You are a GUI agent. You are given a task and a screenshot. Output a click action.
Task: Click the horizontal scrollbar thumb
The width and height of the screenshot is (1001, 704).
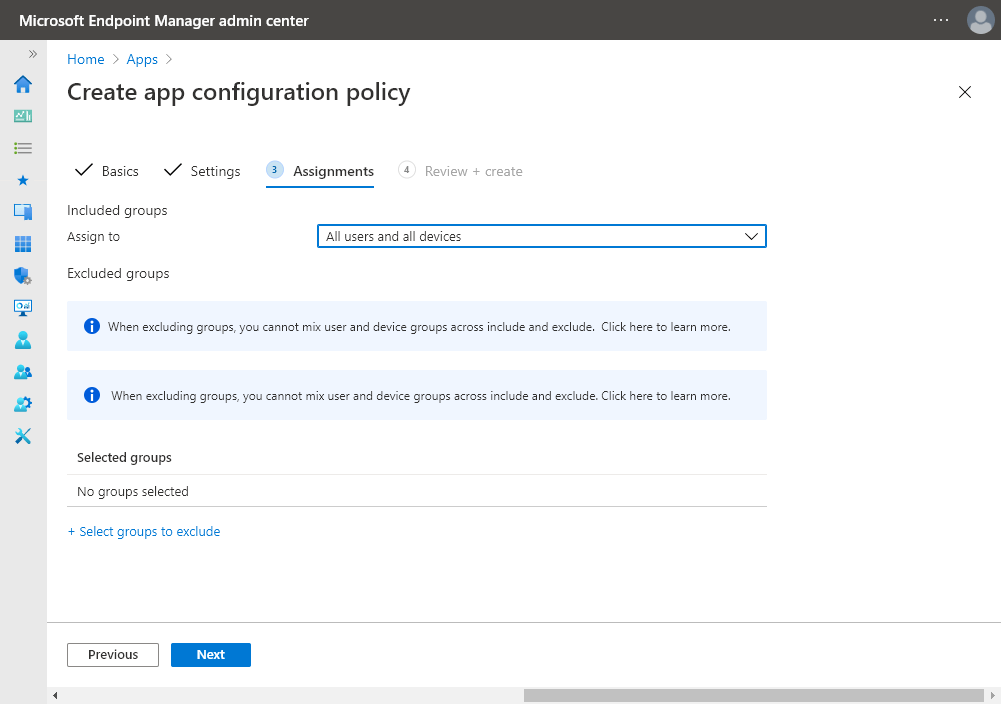[x=753, y=695]
